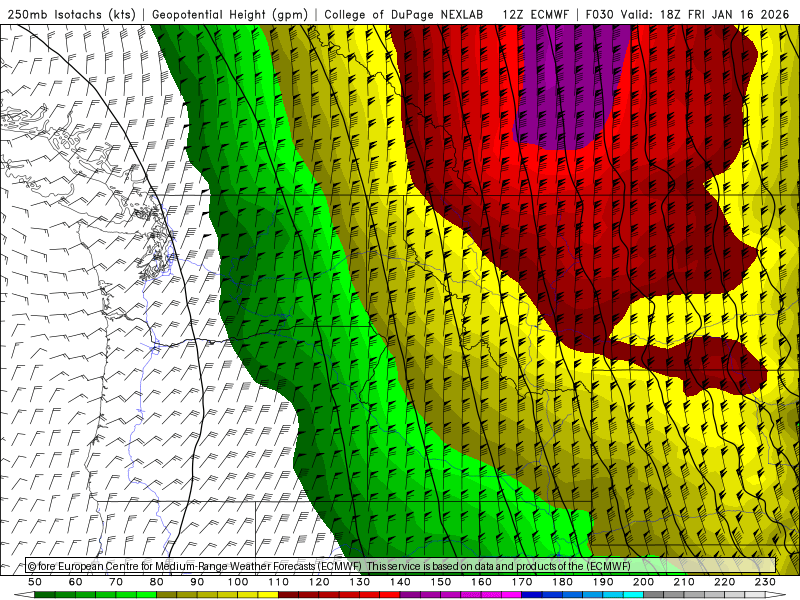
Task: Click the '250mb Isotachs (kts)' title text
Action: (x=71, y=14)
